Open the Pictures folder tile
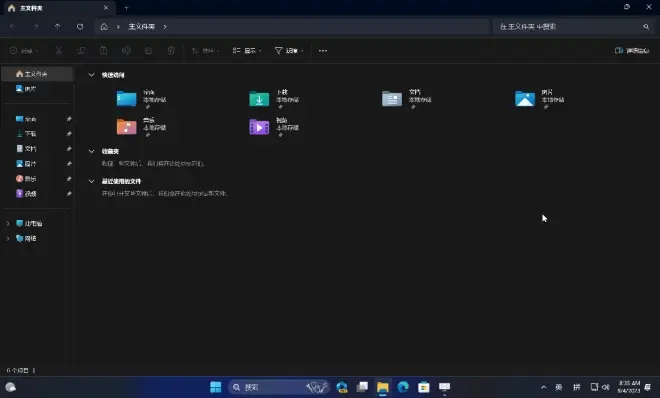The width and height of the screenshot is (660, 398). [x=540, y=99]
